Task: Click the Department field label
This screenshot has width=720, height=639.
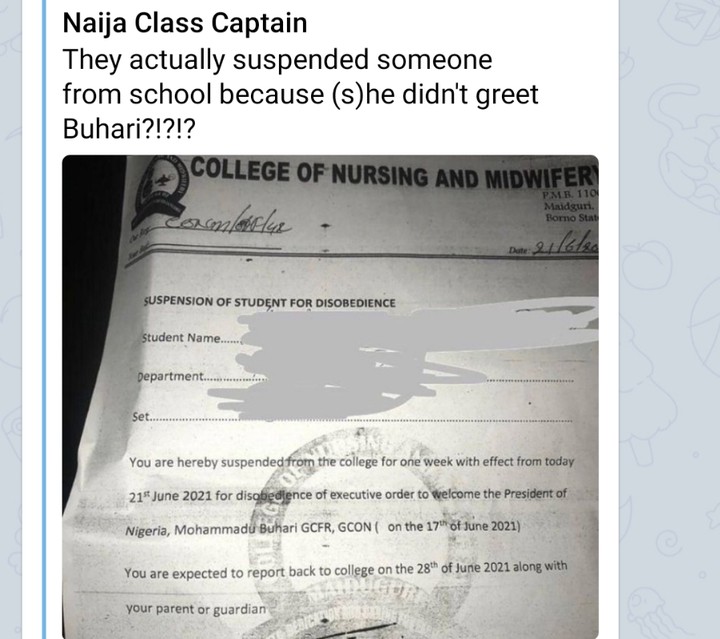Action: tap(171, 377)
